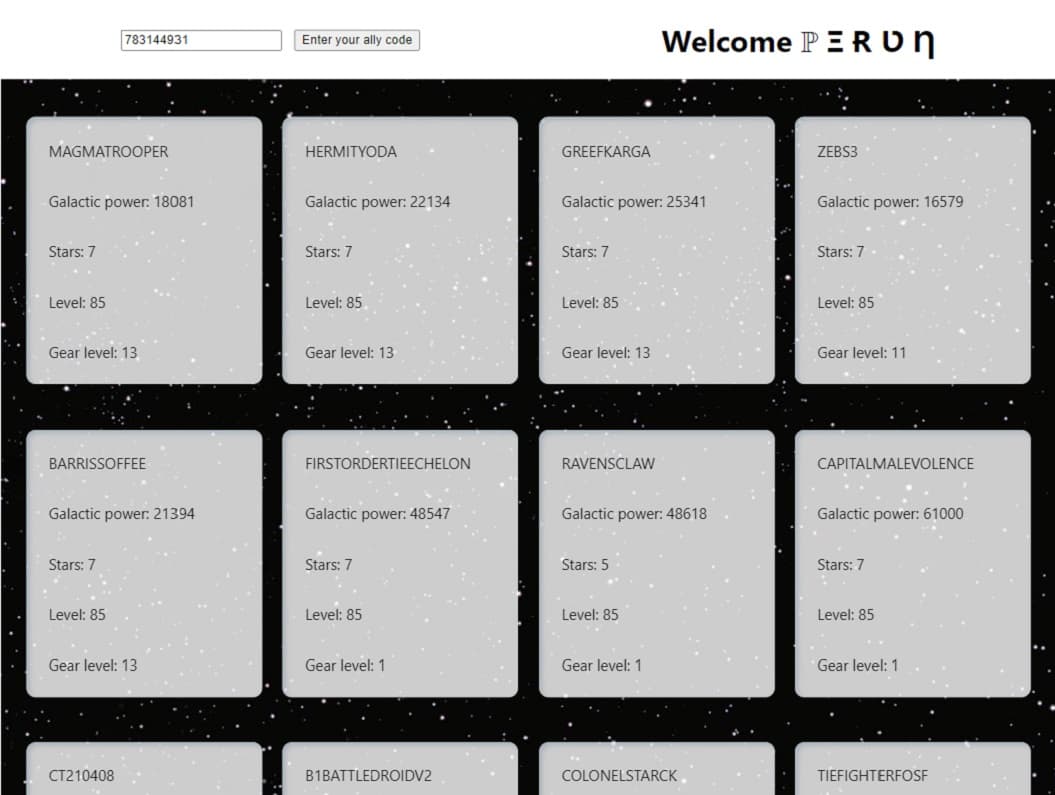Viewport: 1055px width, 795px height.
Task: Click the Stars value on MAGMATROOPER card
Action: 72,252
